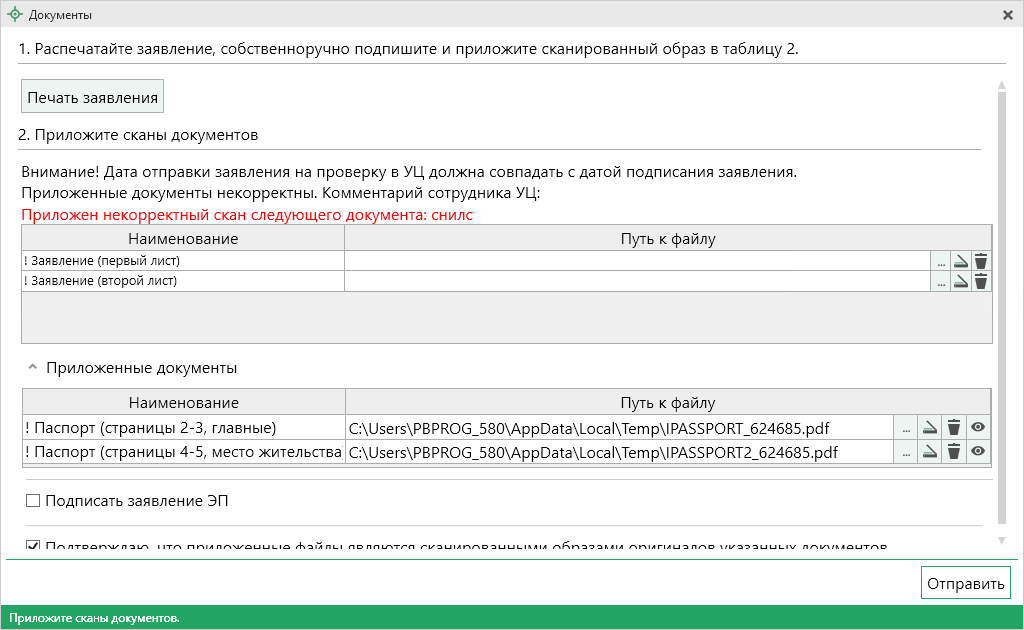Scan Паспорт (страницы 4-5) document

(x=929, y=453)
